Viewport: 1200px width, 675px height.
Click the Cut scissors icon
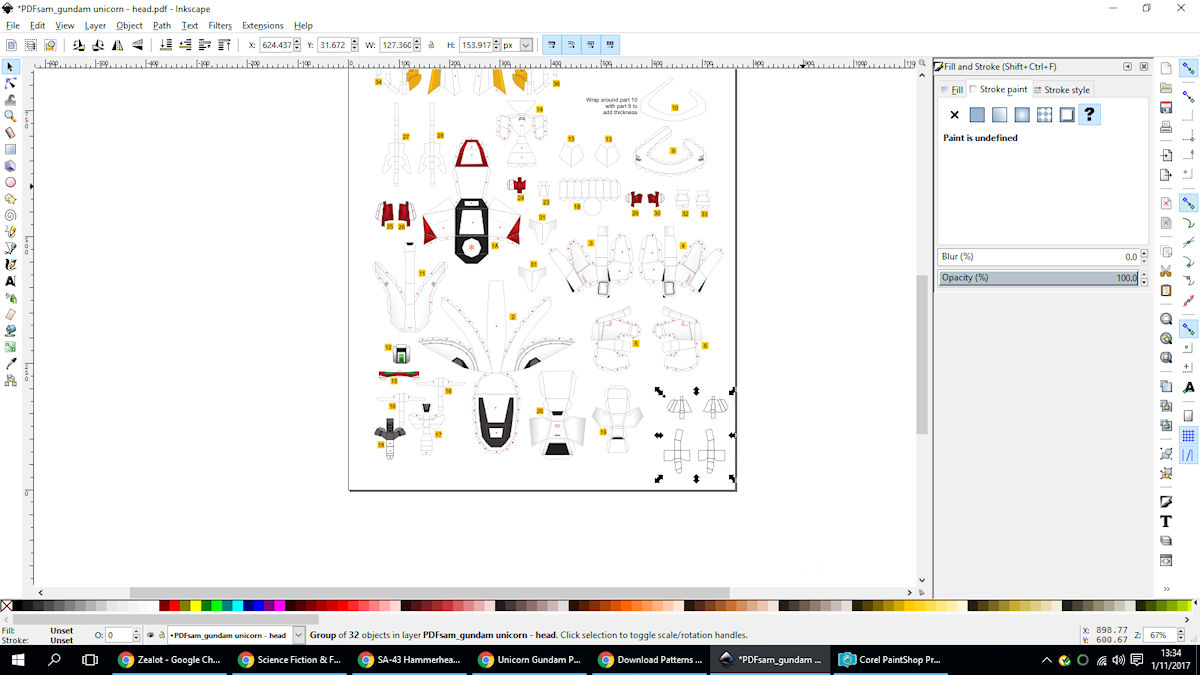pos(1166,271)
